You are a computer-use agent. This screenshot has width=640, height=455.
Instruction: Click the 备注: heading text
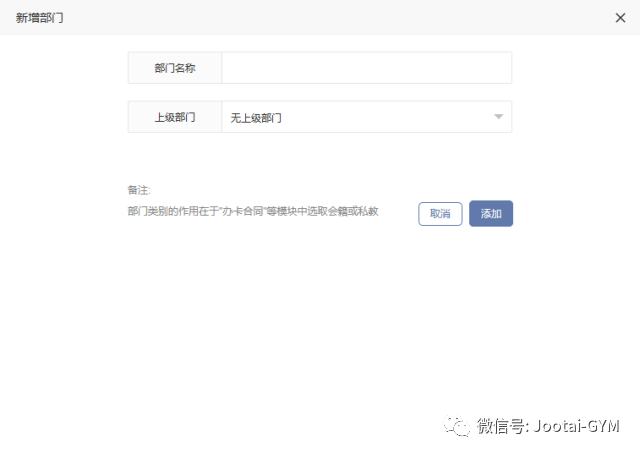pyautogui.click(x=139, y=190)
